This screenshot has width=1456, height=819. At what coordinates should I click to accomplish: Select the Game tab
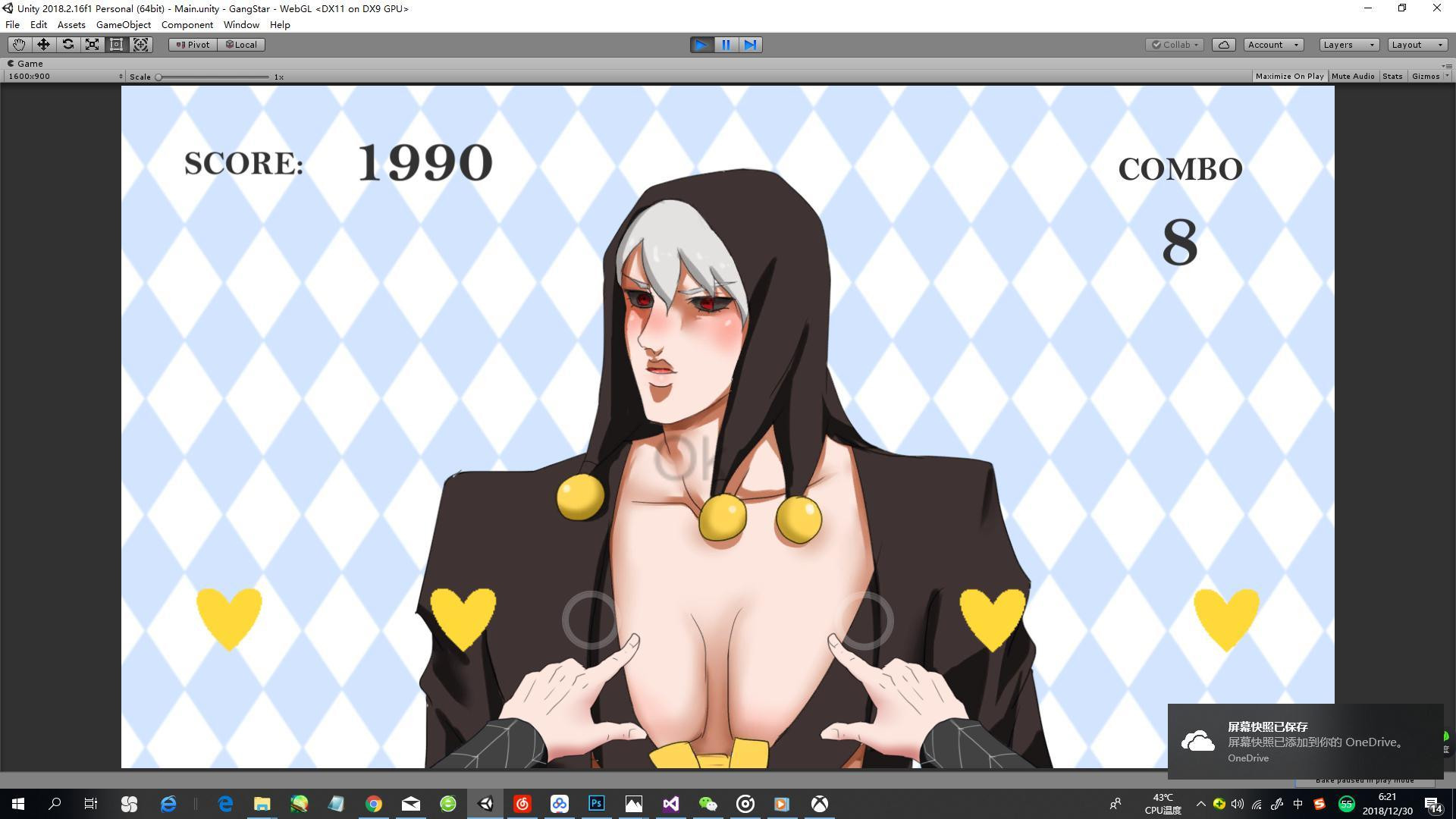click(25, 64)
